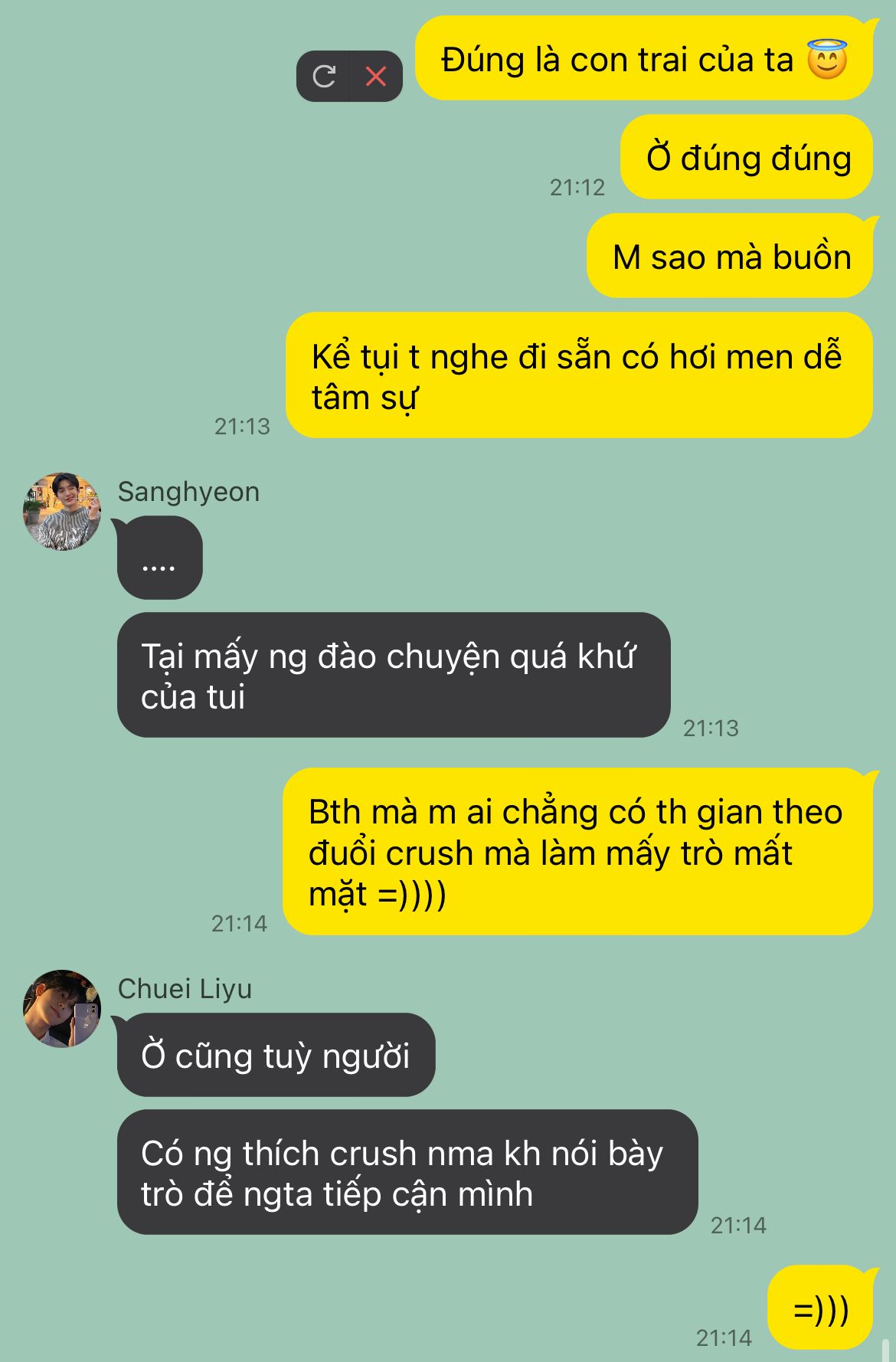Tap the red X cancel-send icon
This screenshot has height=1362, width=896.
pos(376,76)
